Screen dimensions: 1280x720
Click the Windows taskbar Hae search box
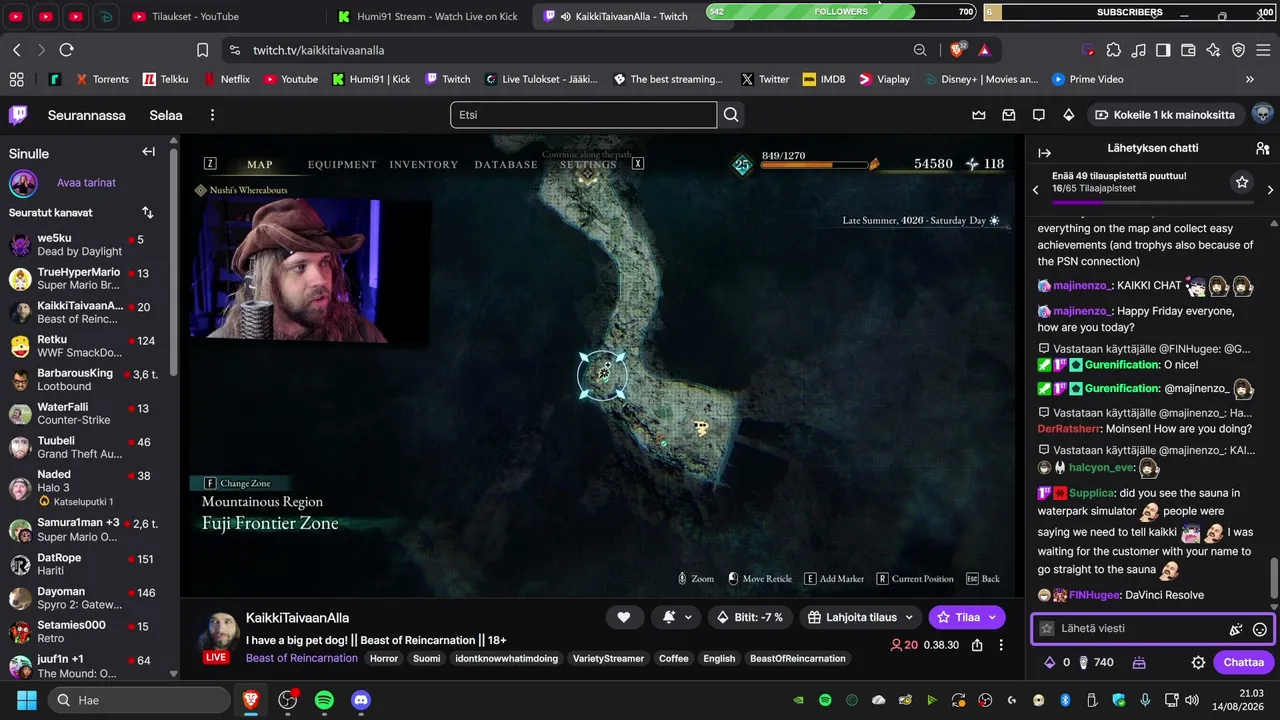[140, 700]
